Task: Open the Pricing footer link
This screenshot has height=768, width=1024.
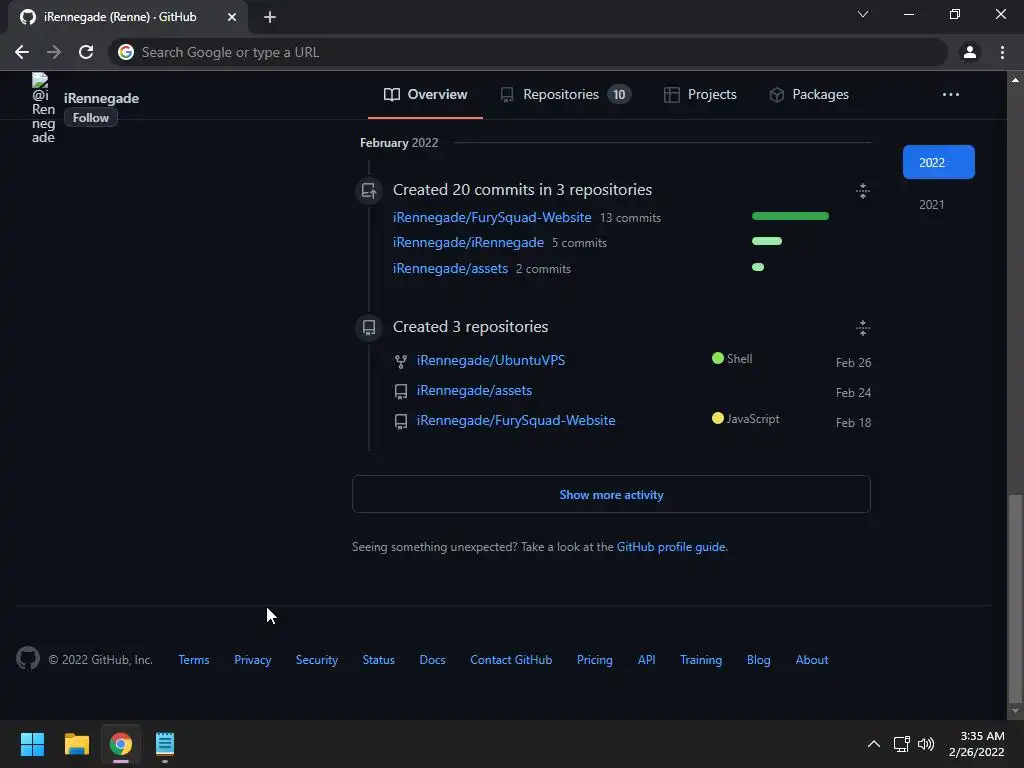Action: tap(595, 660)
